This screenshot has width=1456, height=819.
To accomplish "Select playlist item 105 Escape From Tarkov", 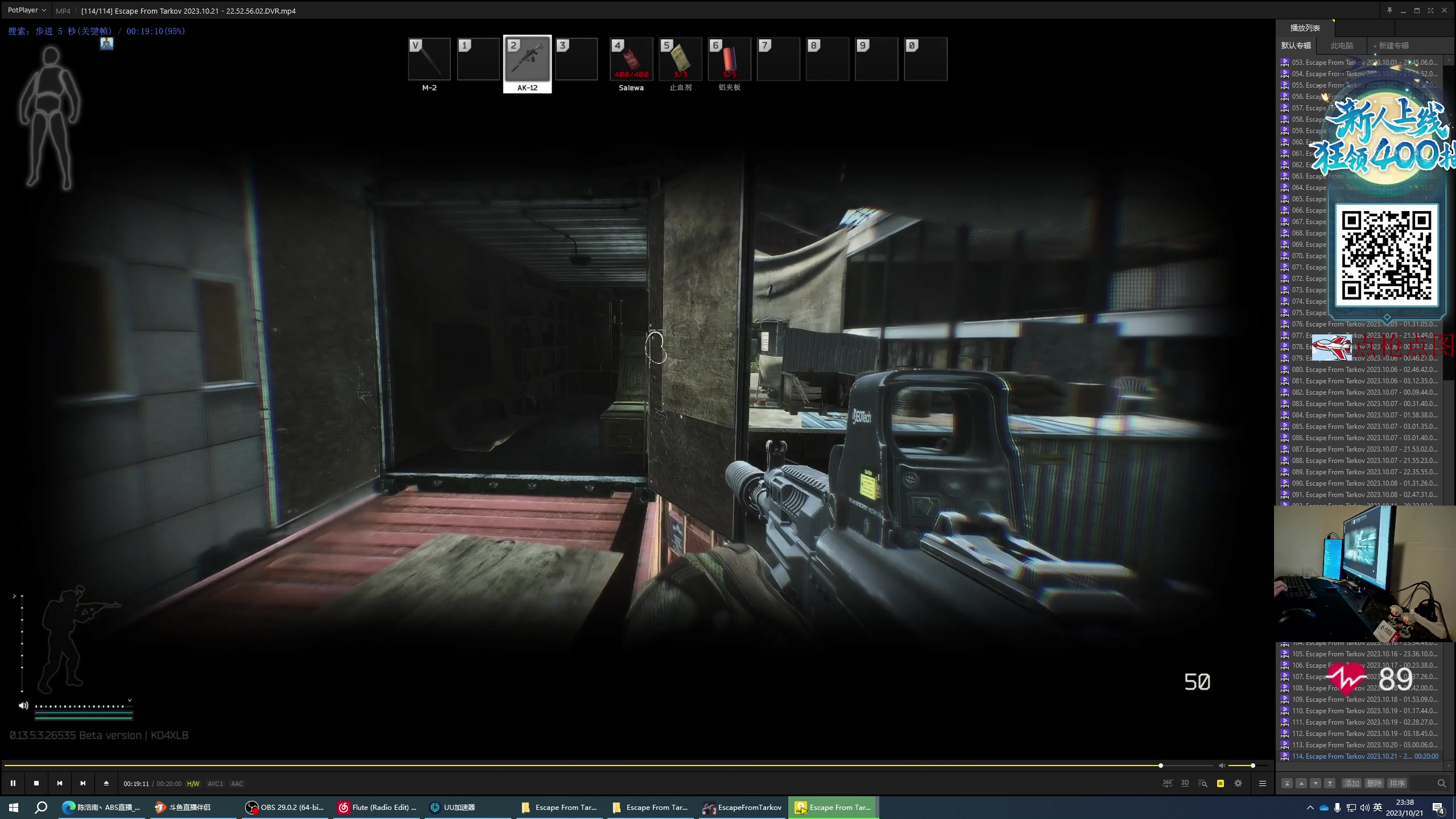I will 1359,654.
